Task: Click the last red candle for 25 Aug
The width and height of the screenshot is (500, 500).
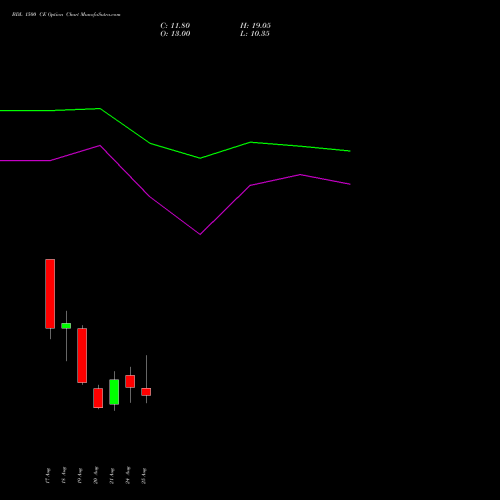Action: 146,392
